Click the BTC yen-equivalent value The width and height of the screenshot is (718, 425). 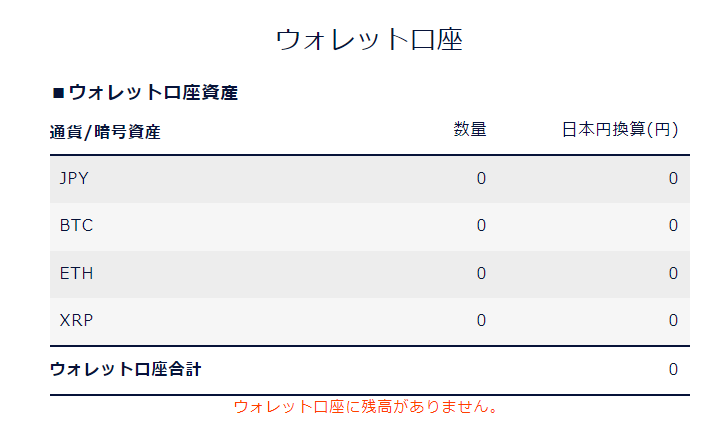(673, 226)
